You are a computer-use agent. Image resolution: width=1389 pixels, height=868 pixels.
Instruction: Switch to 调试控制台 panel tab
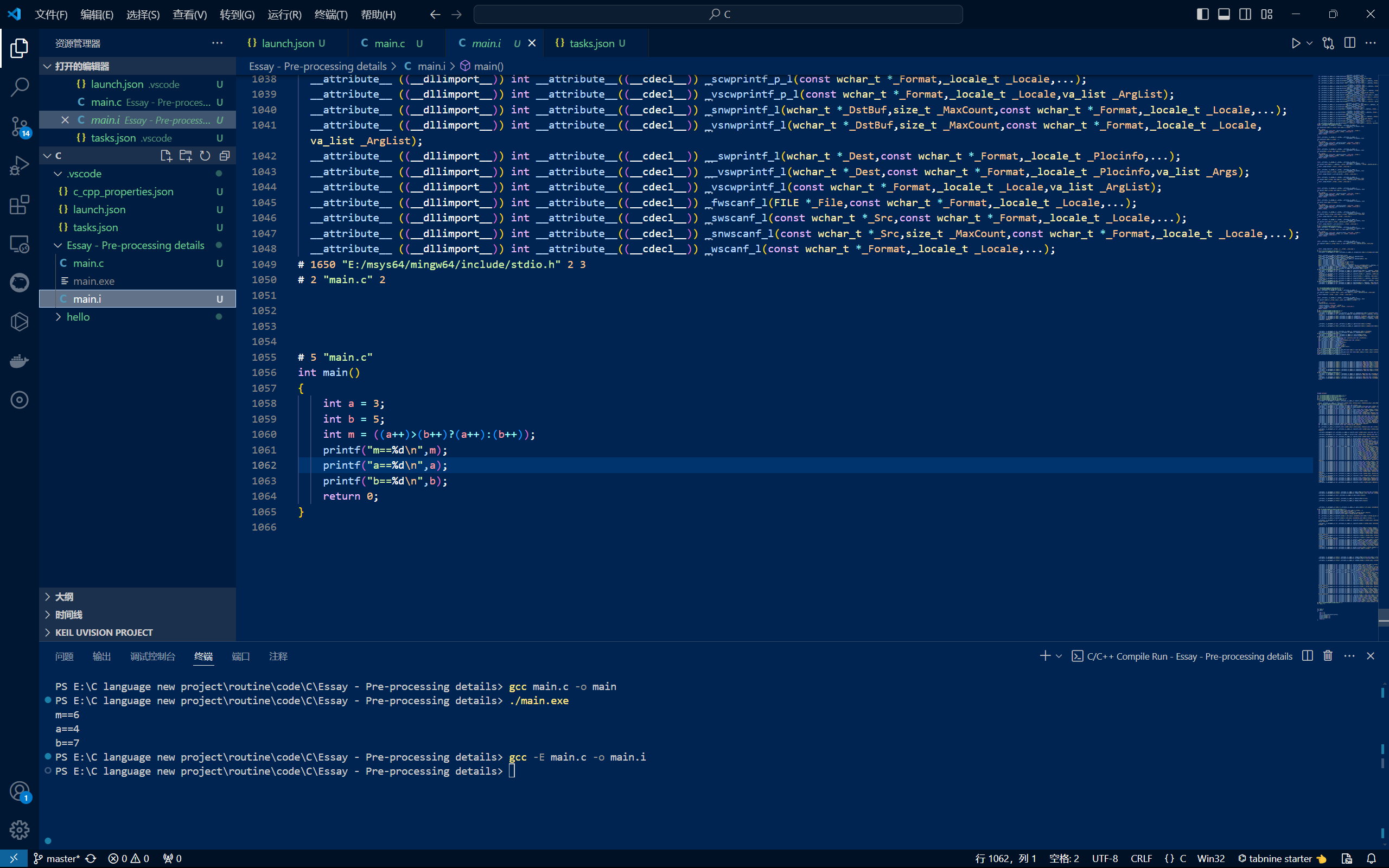coord(152,656)
